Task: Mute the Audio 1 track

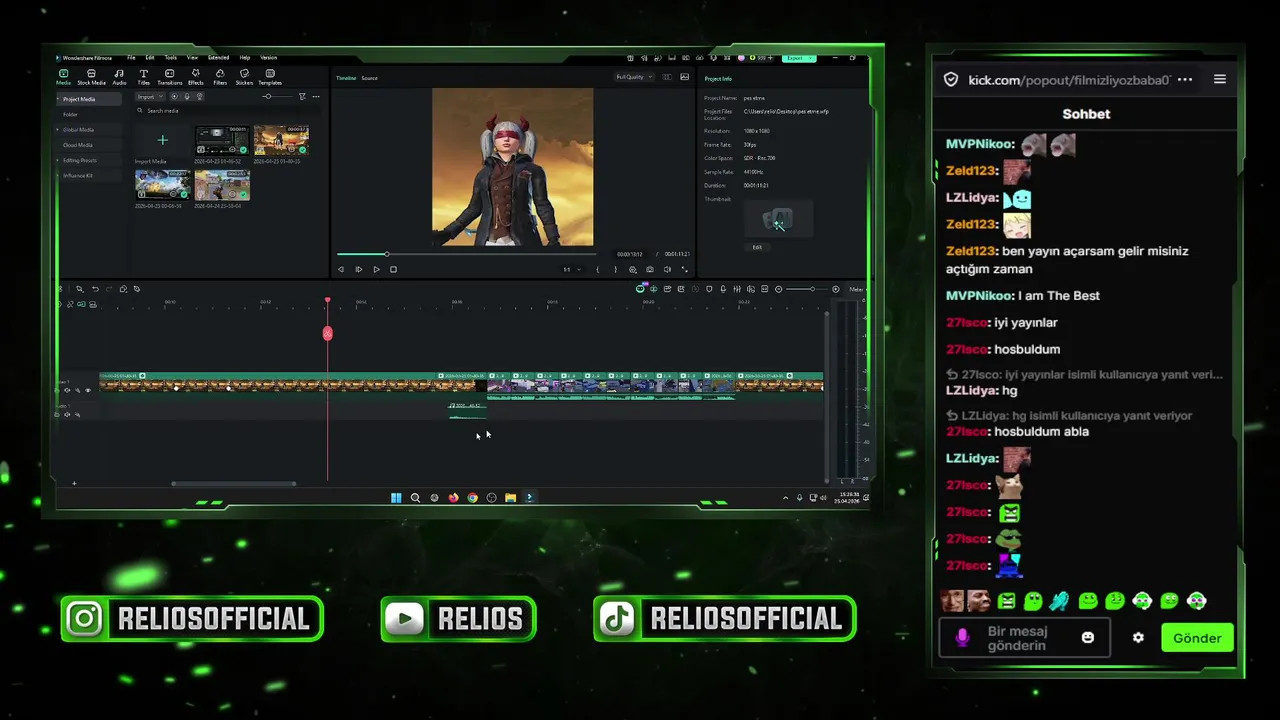Action: pyautogui.click(x=67, y=414)
